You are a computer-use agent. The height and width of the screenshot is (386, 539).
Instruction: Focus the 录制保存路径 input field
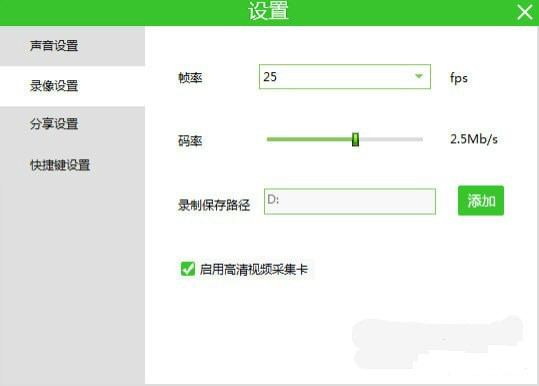350,201
